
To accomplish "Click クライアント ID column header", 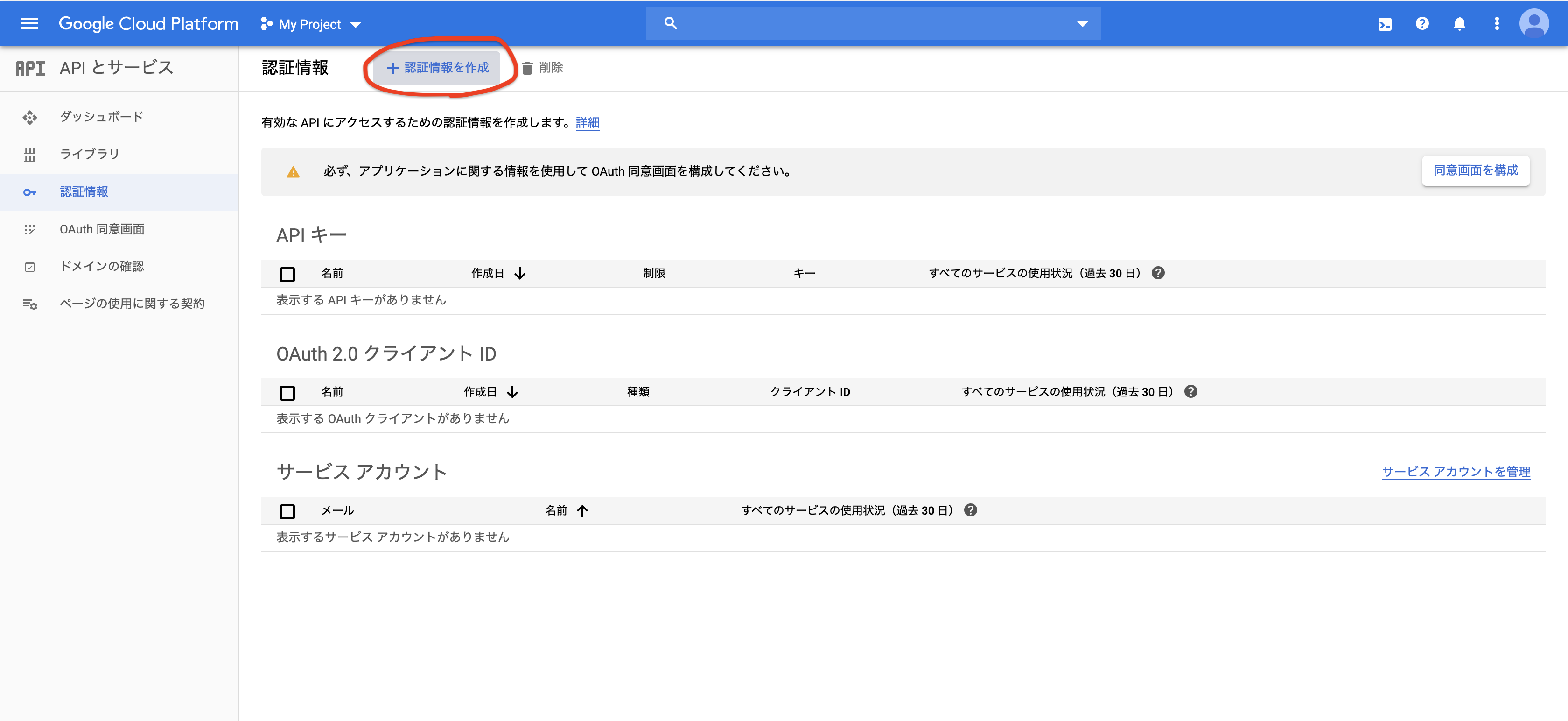I will pyautogui.click(x=810, y=392).
